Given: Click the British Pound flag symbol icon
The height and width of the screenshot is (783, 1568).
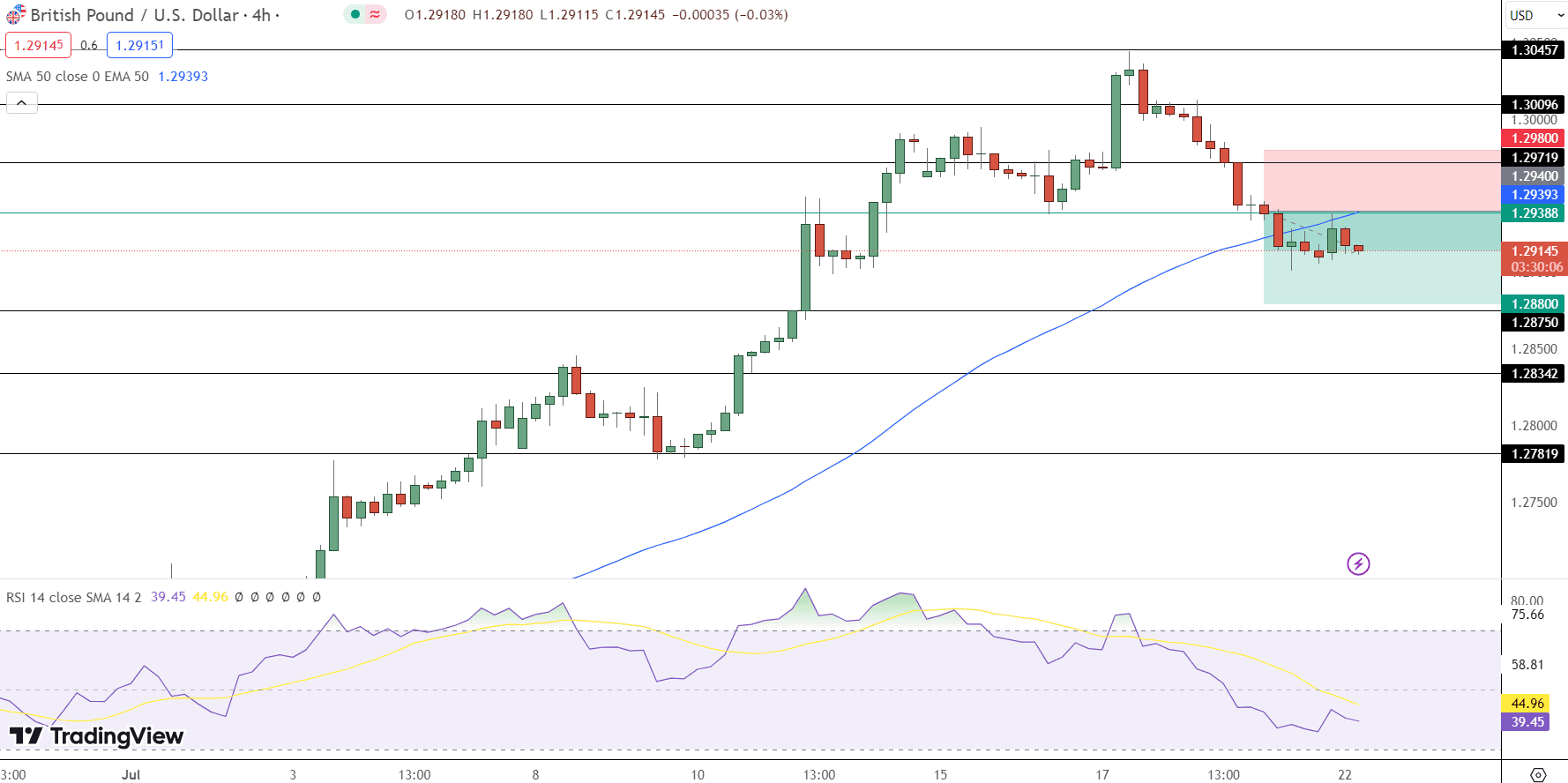Looking at the screenshot, I should [16, 15].
